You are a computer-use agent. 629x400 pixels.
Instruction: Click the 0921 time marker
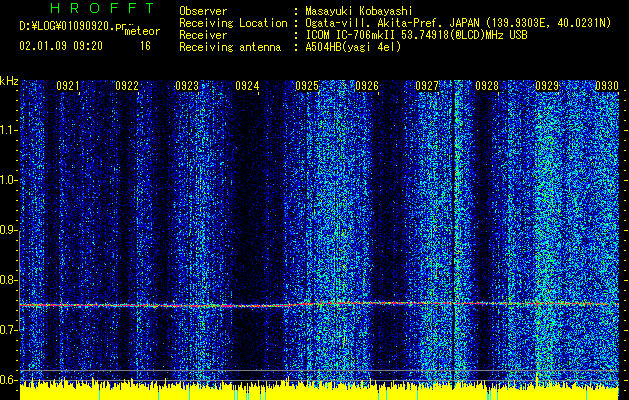coord(67,86)
